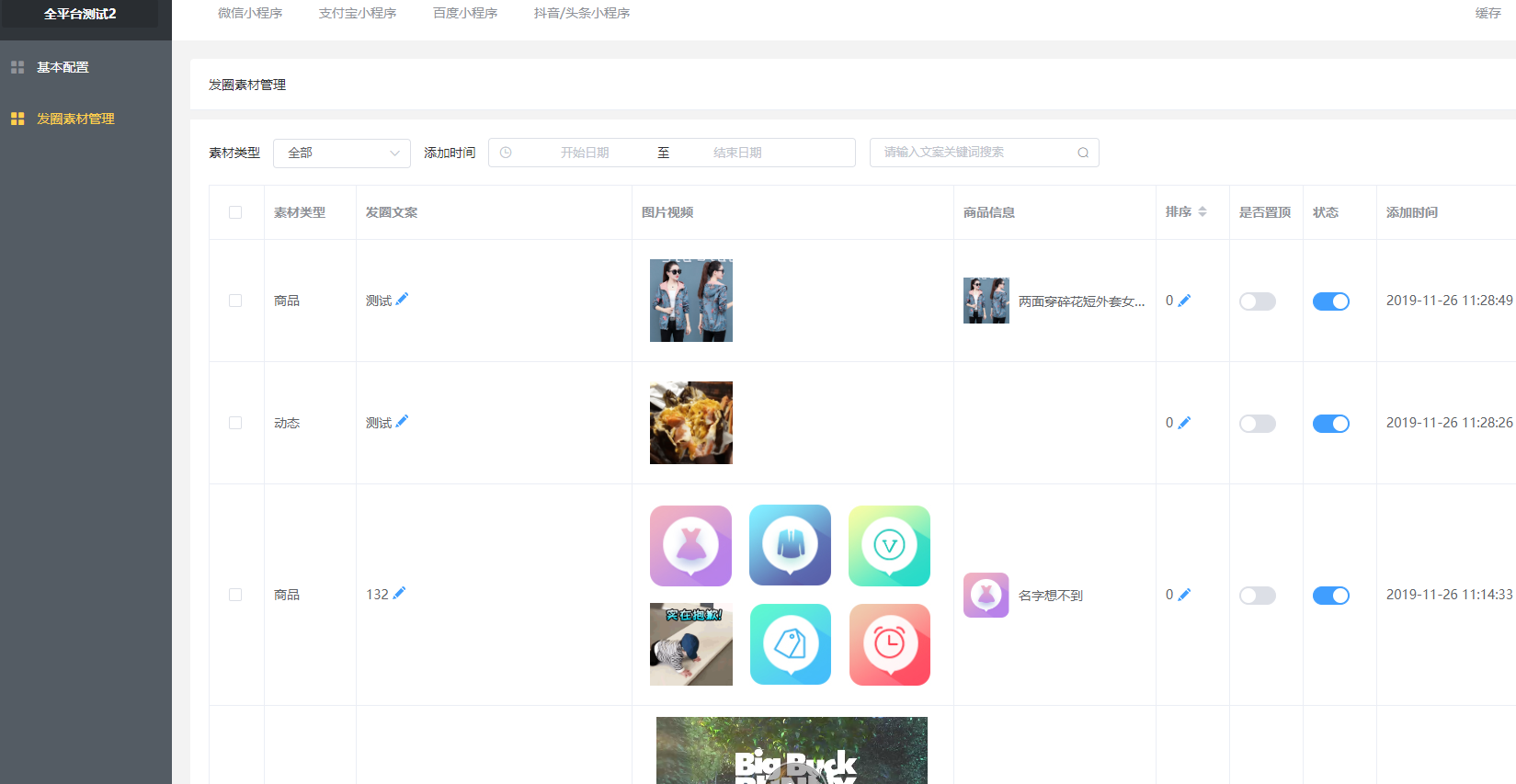Image resolution: width=1516 pixels, height=784 pixels.
Task: Click the caption text 132
Action: point(377,595)
